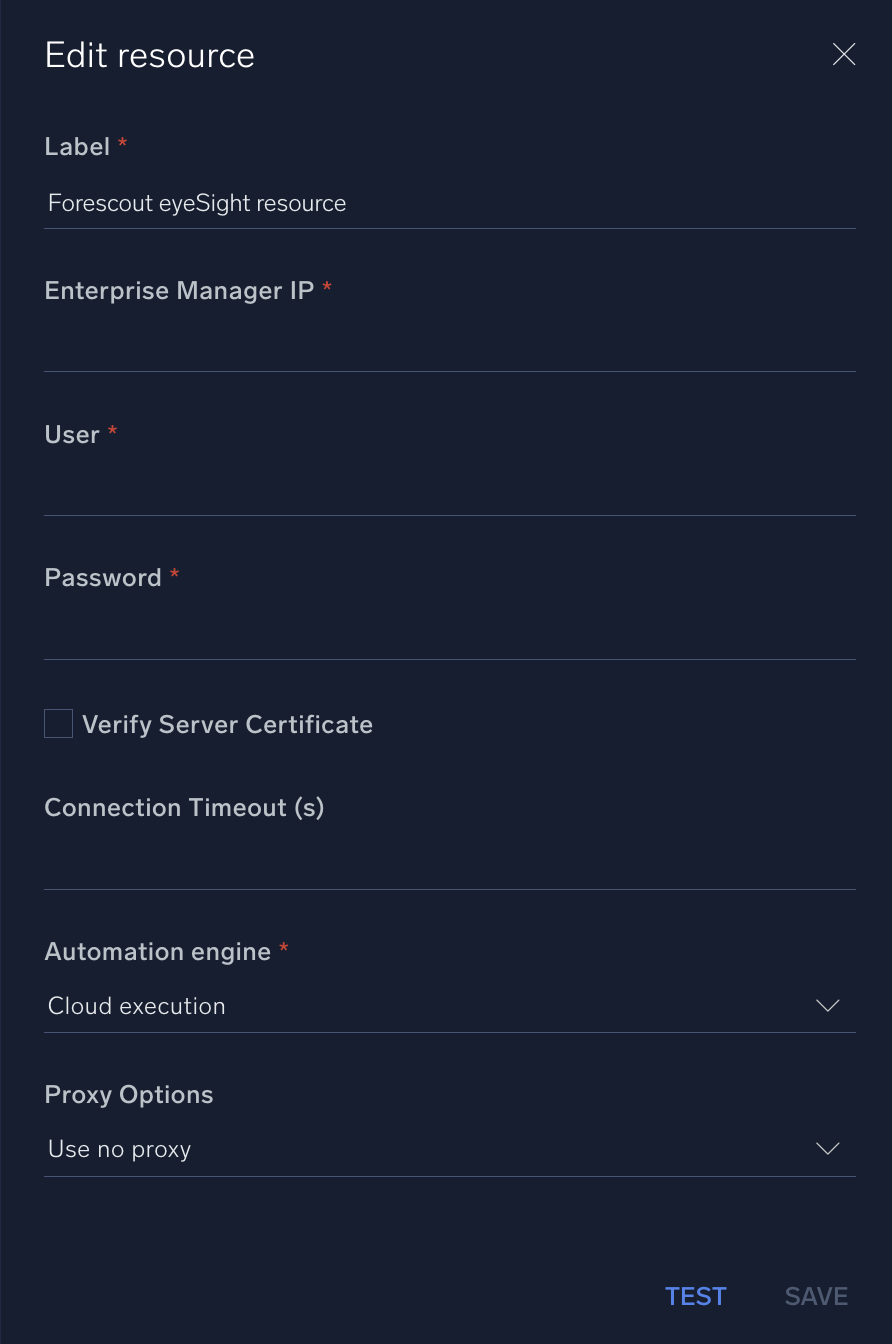Open the Automation engine Cloud execution dropdown
Screen dimensions: 892x1344
click(430, 1006)
